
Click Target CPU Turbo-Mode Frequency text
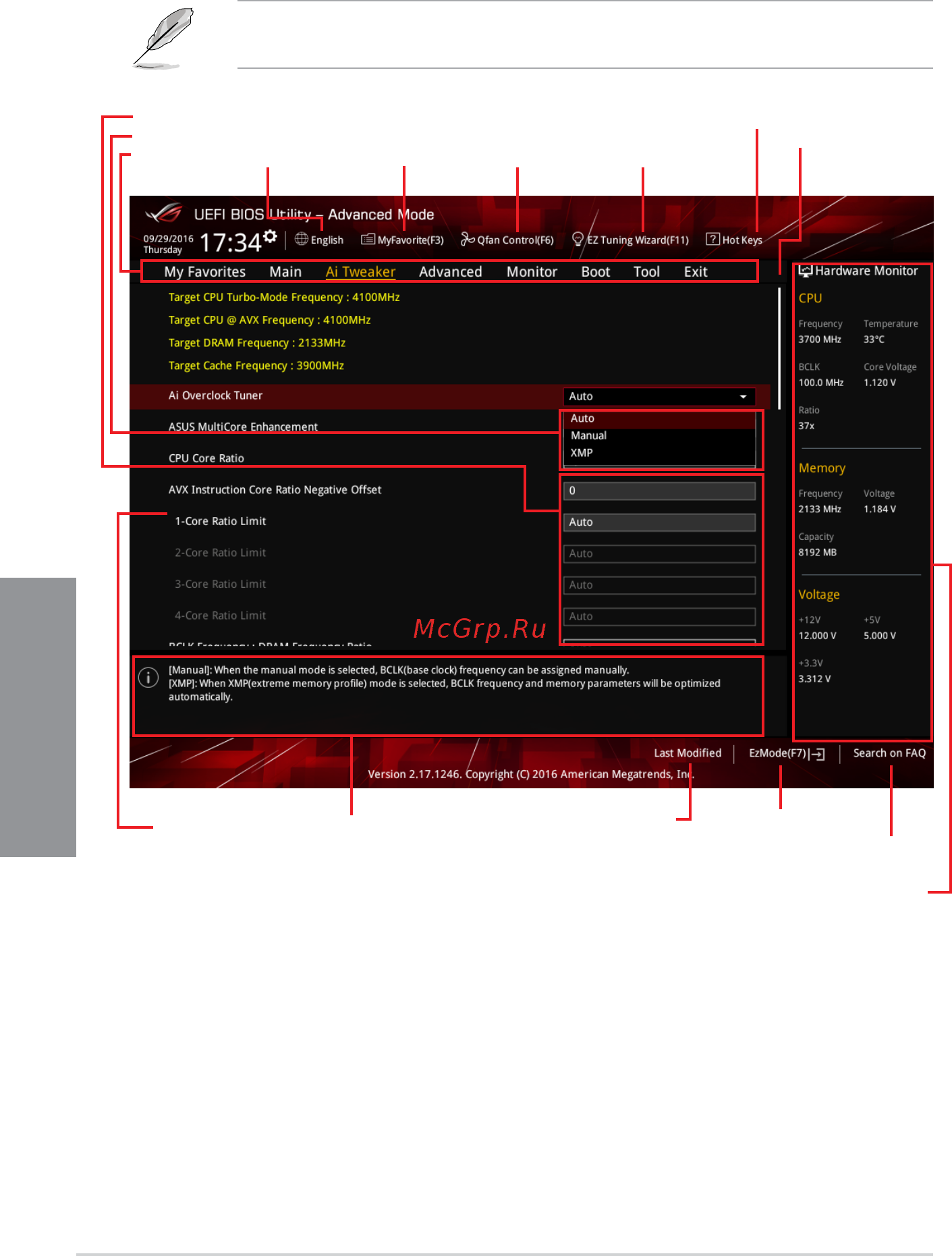pyautogui.click(x=284, y=298)
